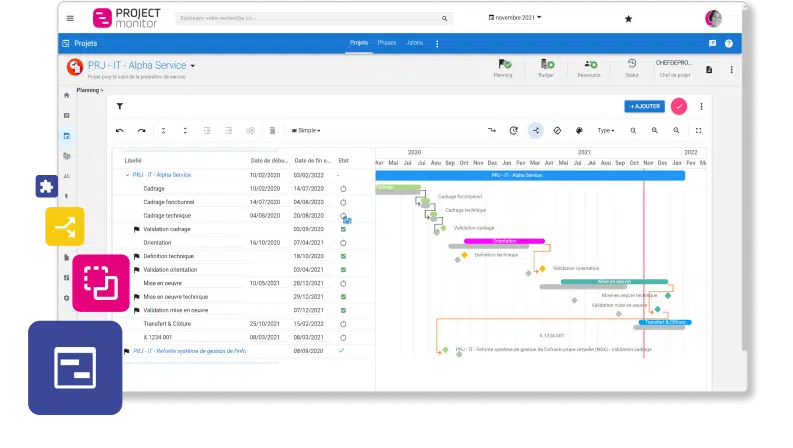The height and width of the screenshot is (448, 793).
Task: Click the pink copy squares tile
Action: click(x=101, y=283)
